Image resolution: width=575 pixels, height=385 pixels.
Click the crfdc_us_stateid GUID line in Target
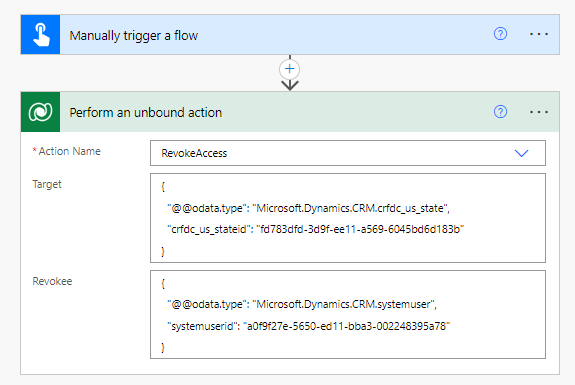point(315,229)
